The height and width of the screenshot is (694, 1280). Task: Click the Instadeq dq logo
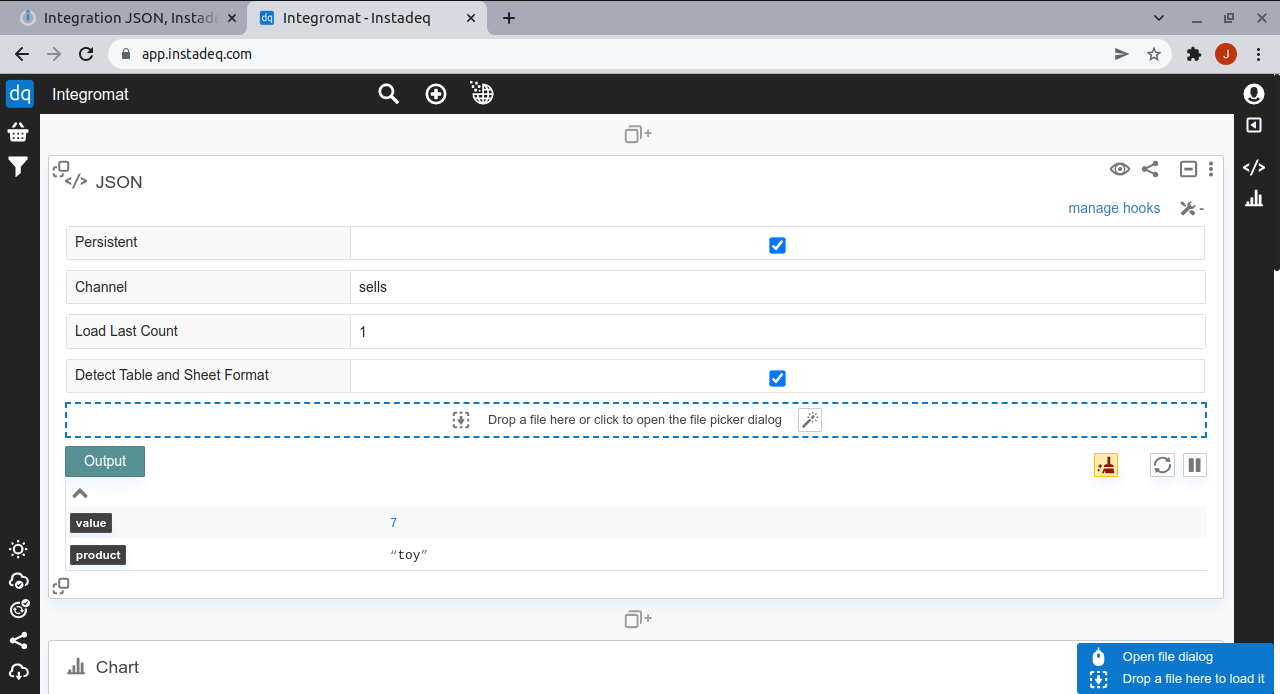click(20, 94)
